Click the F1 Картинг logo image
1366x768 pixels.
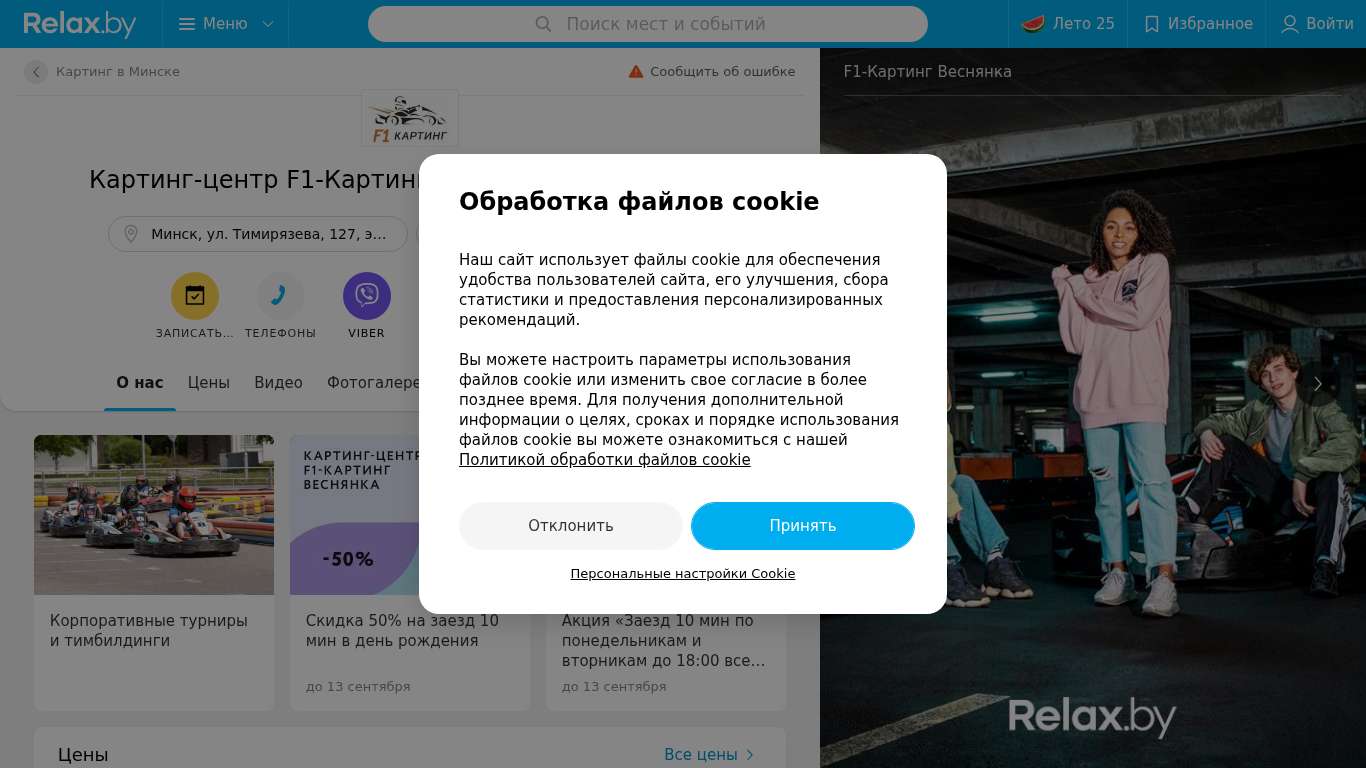pyautogui.click(x=410, y=118)
